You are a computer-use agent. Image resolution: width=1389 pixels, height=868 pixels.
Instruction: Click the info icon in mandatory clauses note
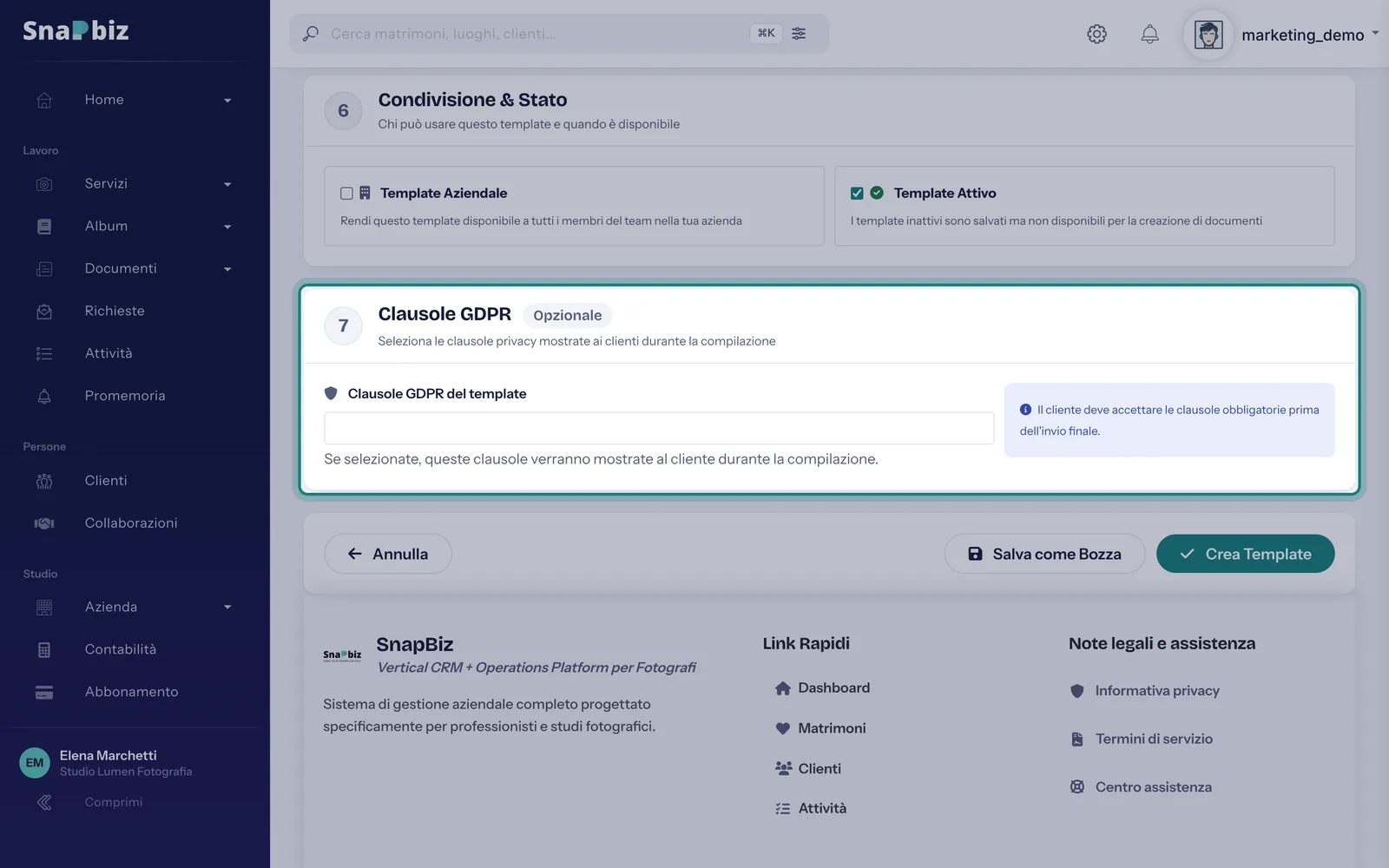(x=1025, y=410)
